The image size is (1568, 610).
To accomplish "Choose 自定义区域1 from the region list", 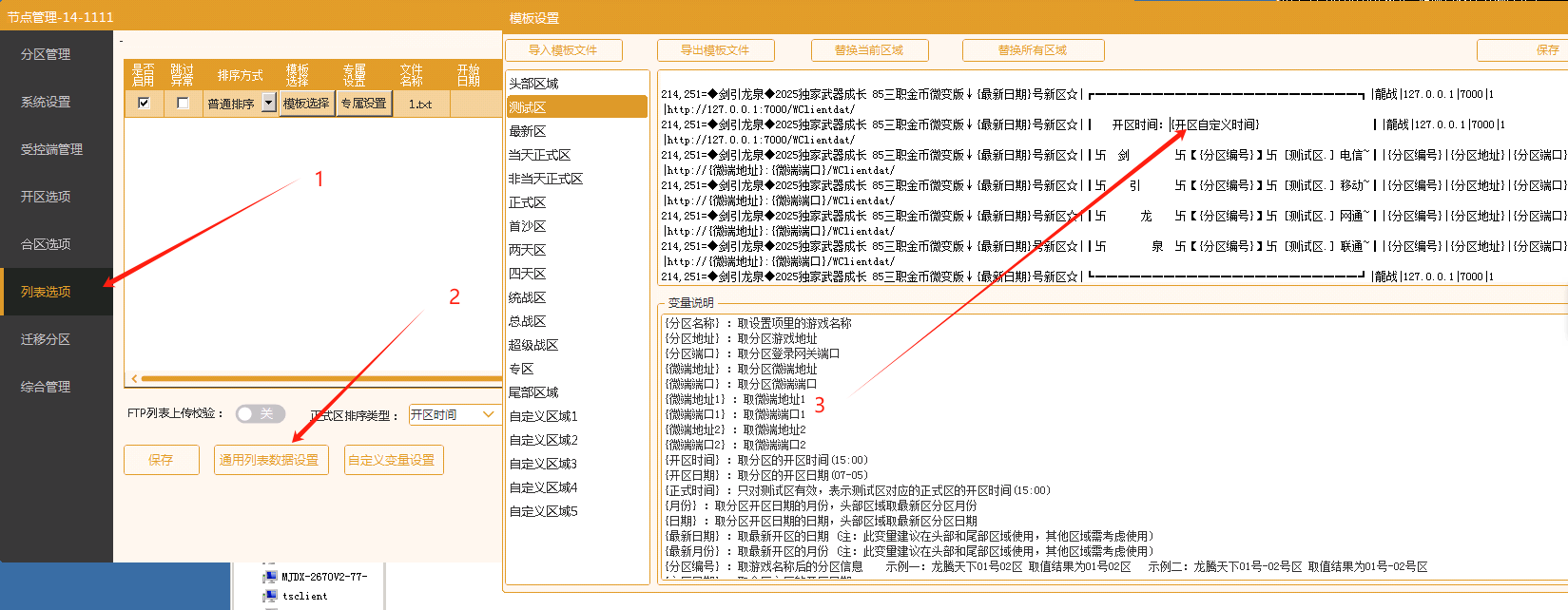I will coord(543,416).
